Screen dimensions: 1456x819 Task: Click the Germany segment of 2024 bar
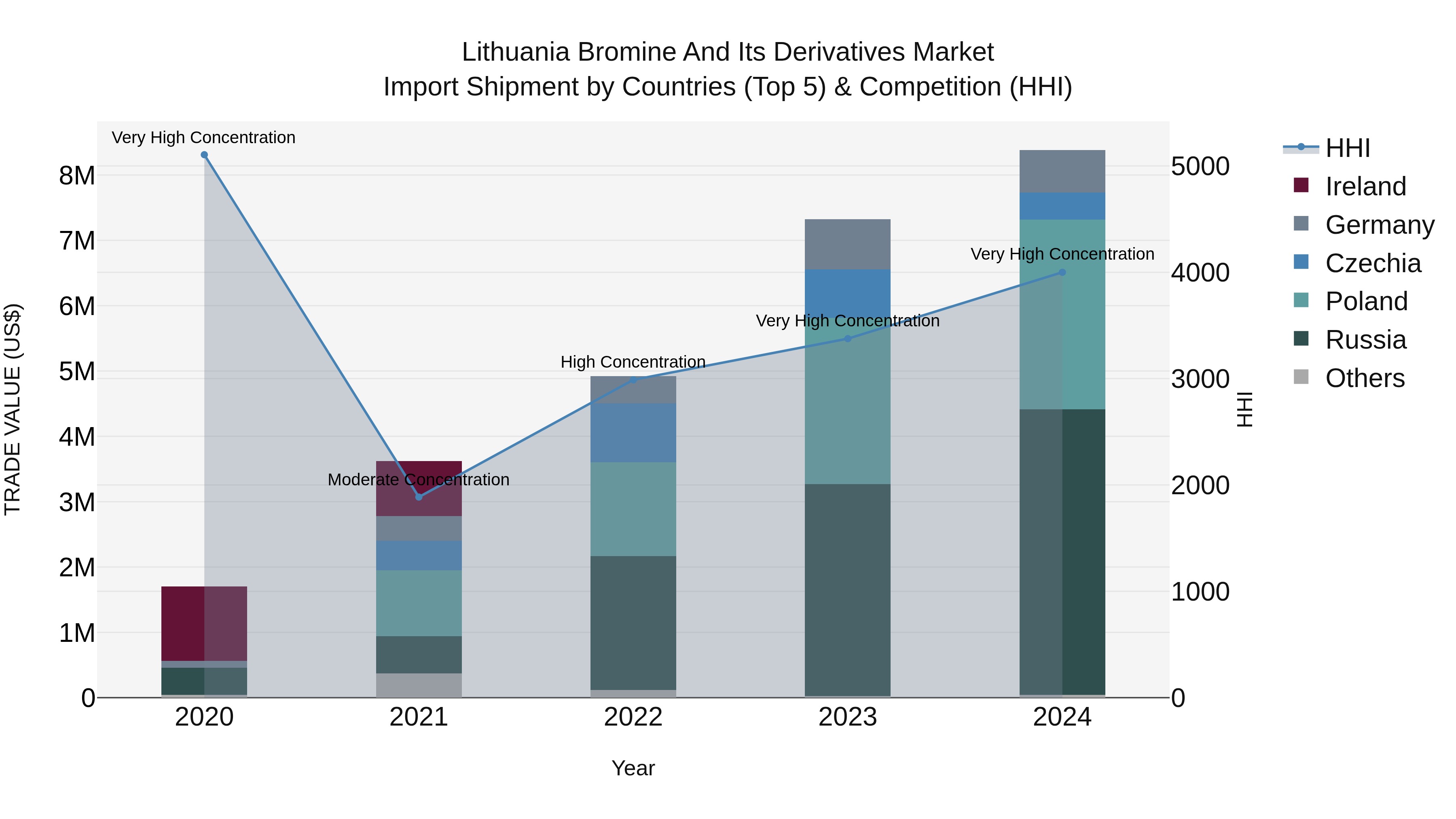1062,171
